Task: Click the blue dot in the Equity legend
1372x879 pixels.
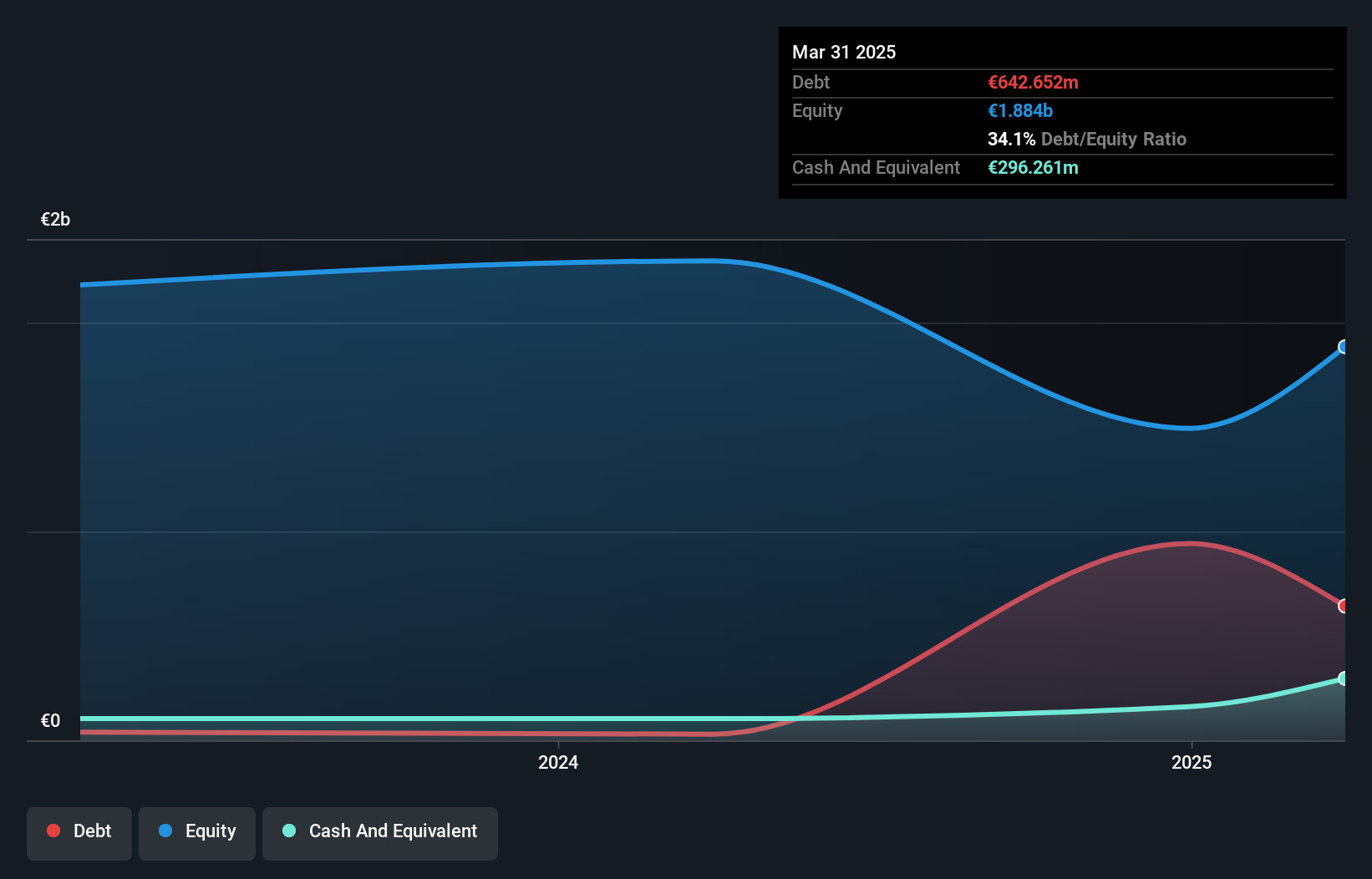Action: 165,831
